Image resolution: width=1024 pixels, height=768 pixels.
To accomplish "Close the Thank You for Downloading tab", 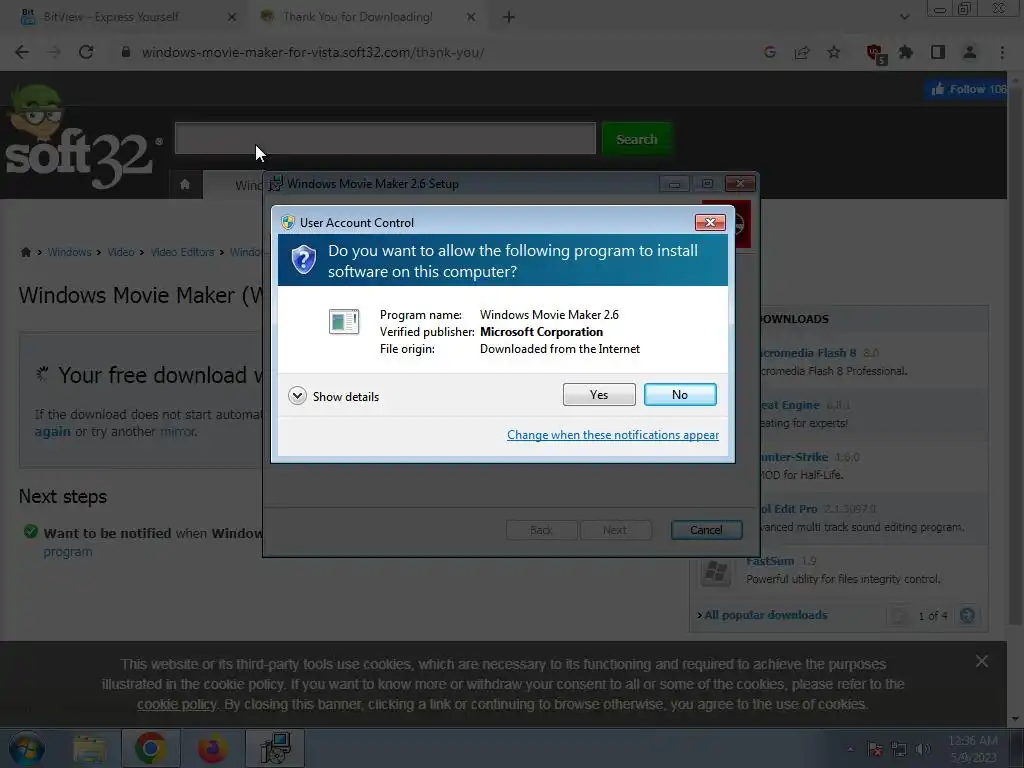I will tap(471, 17).
